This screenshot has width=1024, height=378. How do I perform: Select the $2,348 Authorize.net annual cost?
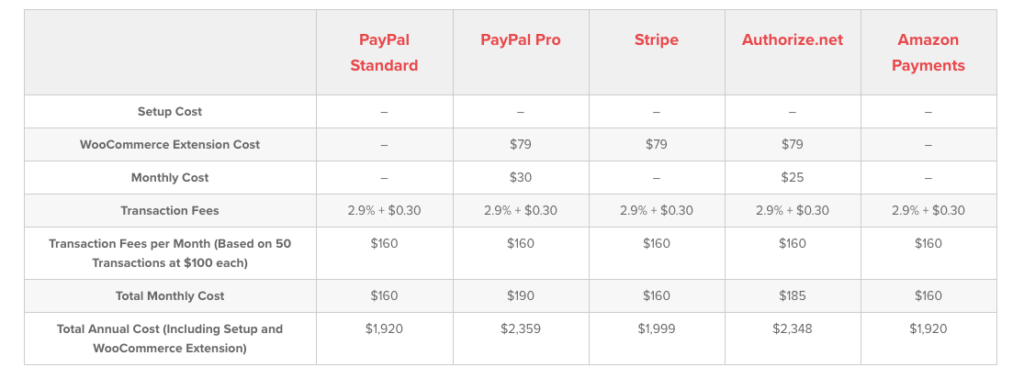(792, 329)
